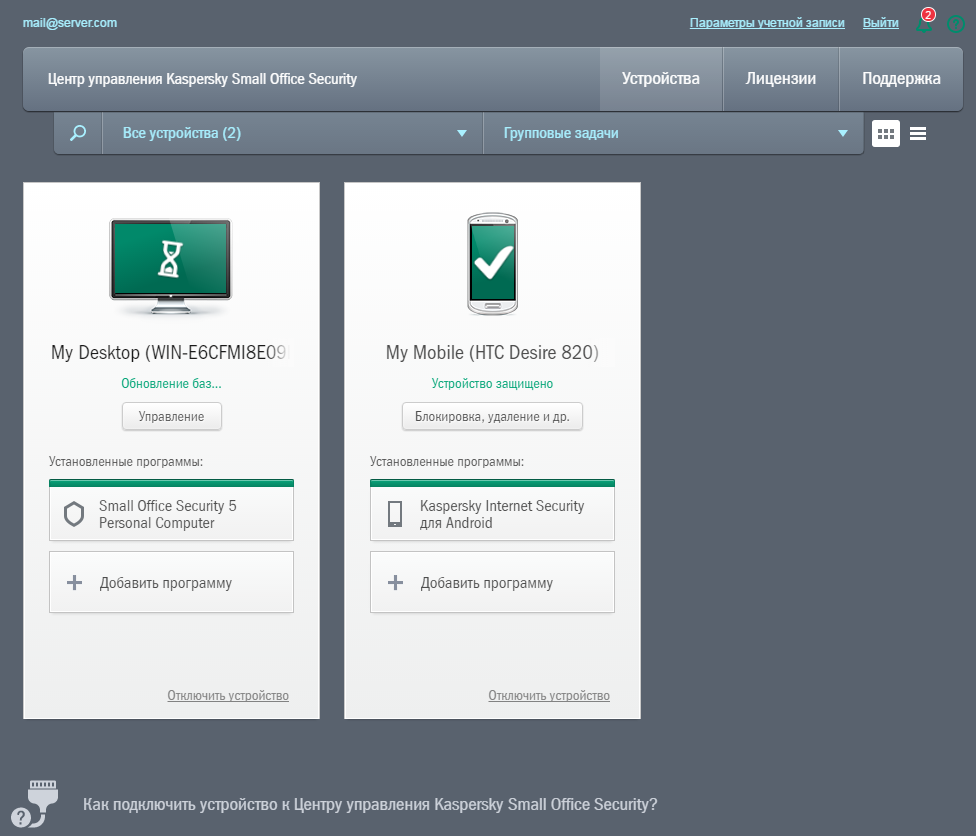Click the search magnifier icon
The image size is (976, 836).
coord(78,133)
